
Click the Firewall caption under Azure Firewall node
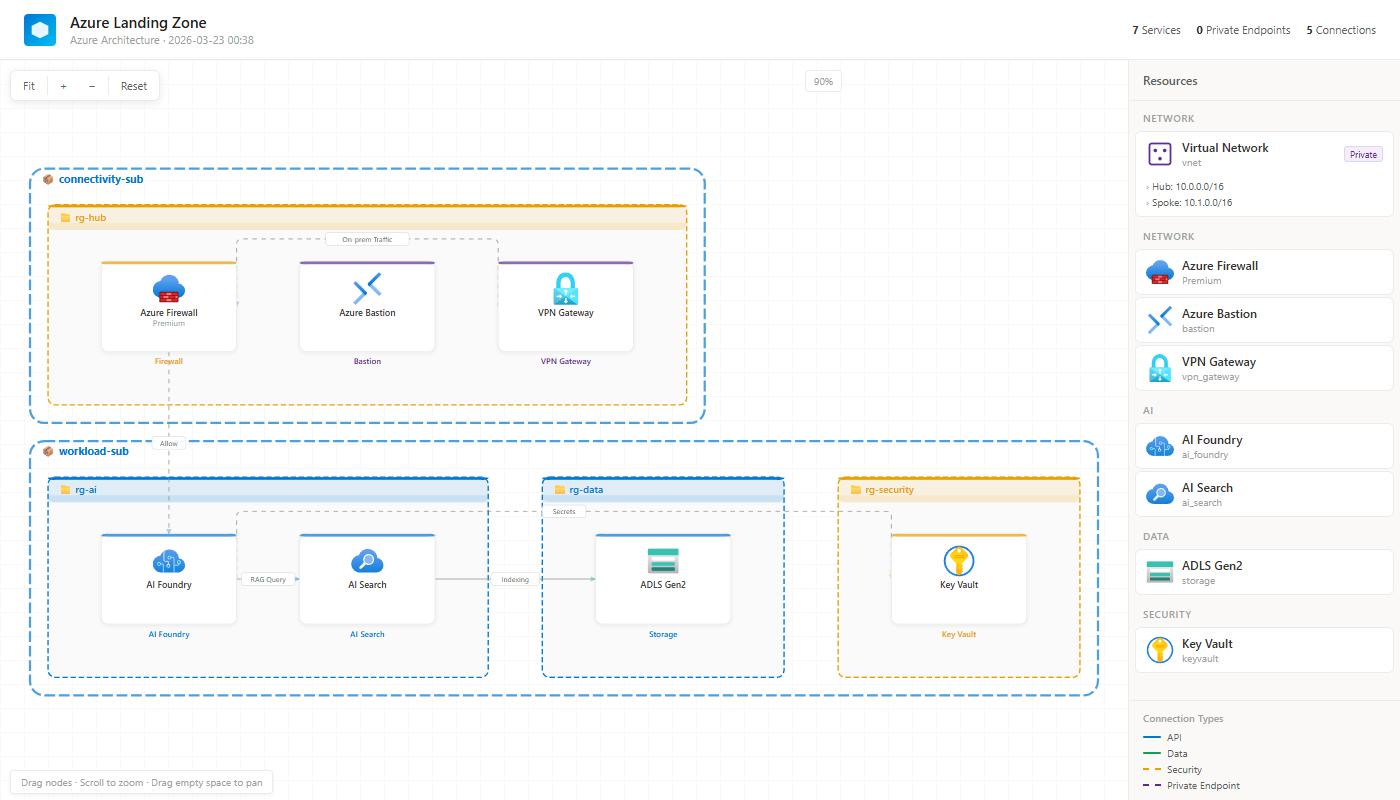pyautogui.click(x=169, y=361)
